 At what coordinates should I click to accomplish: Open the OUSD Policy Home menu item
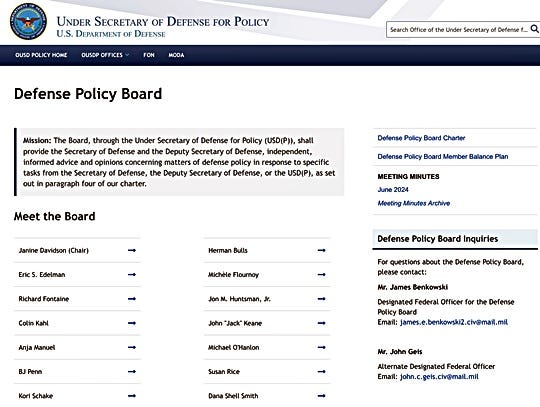[x=41, y=55]
